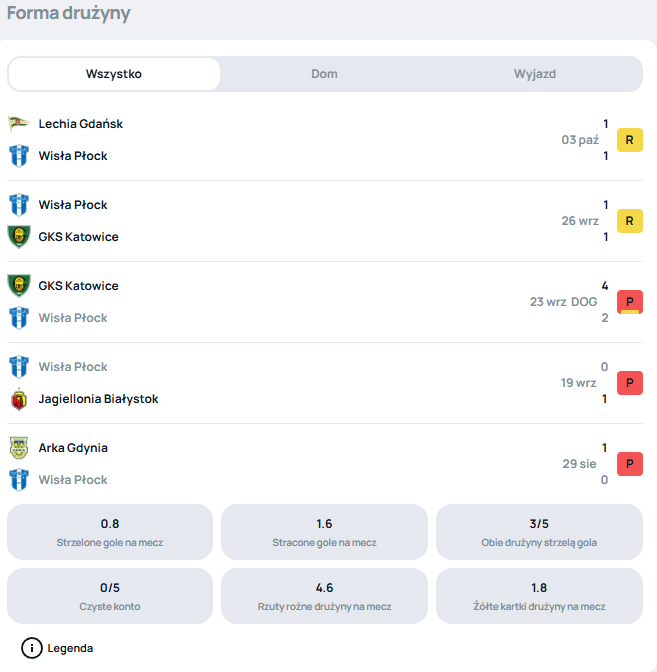Viewport: 657px width, 672px height.
Task: Select the Wszystko tab
Action: coord(114,74)
